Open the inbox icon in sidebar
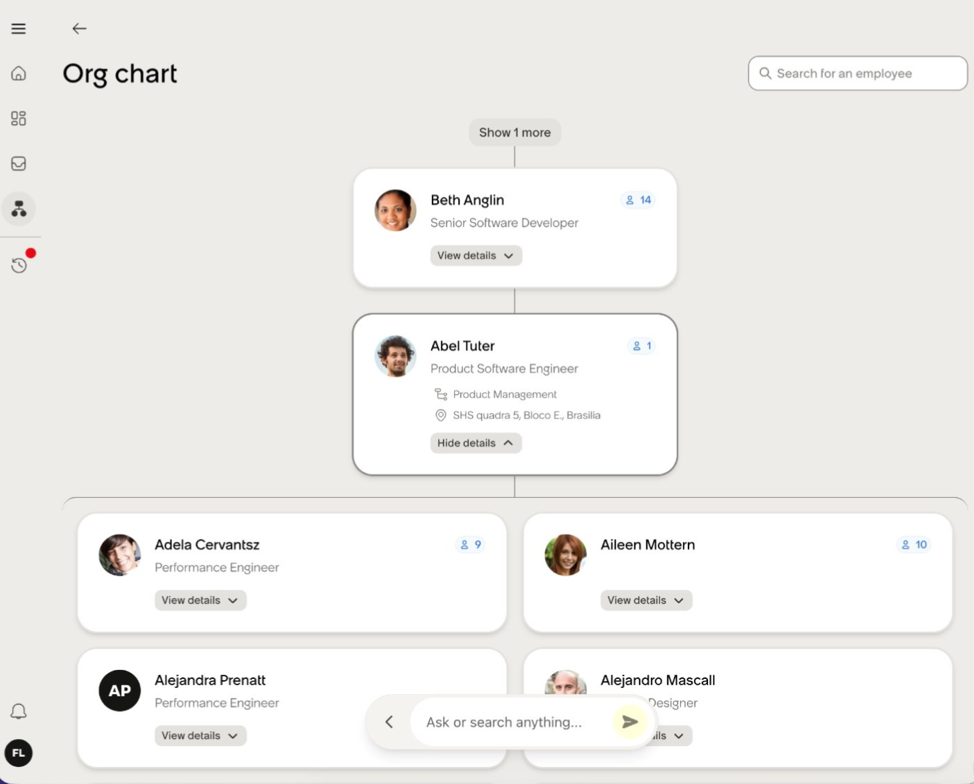The height and width of the screenshot is (784, 974). [19, 163]
